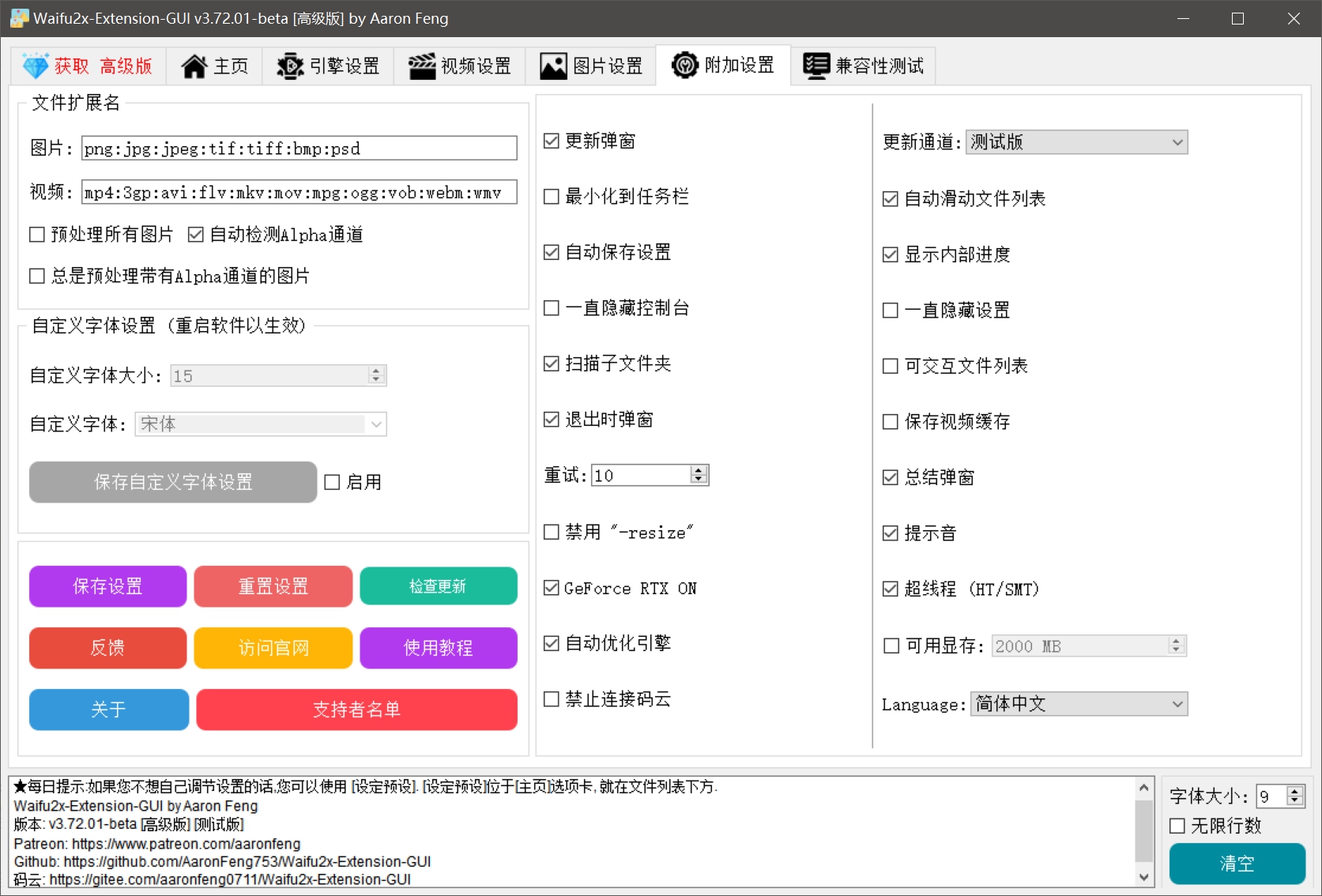Viewport: 1322px width, 896px height.
Task: Click log scrollbar up arrow
Action: 1144,788
